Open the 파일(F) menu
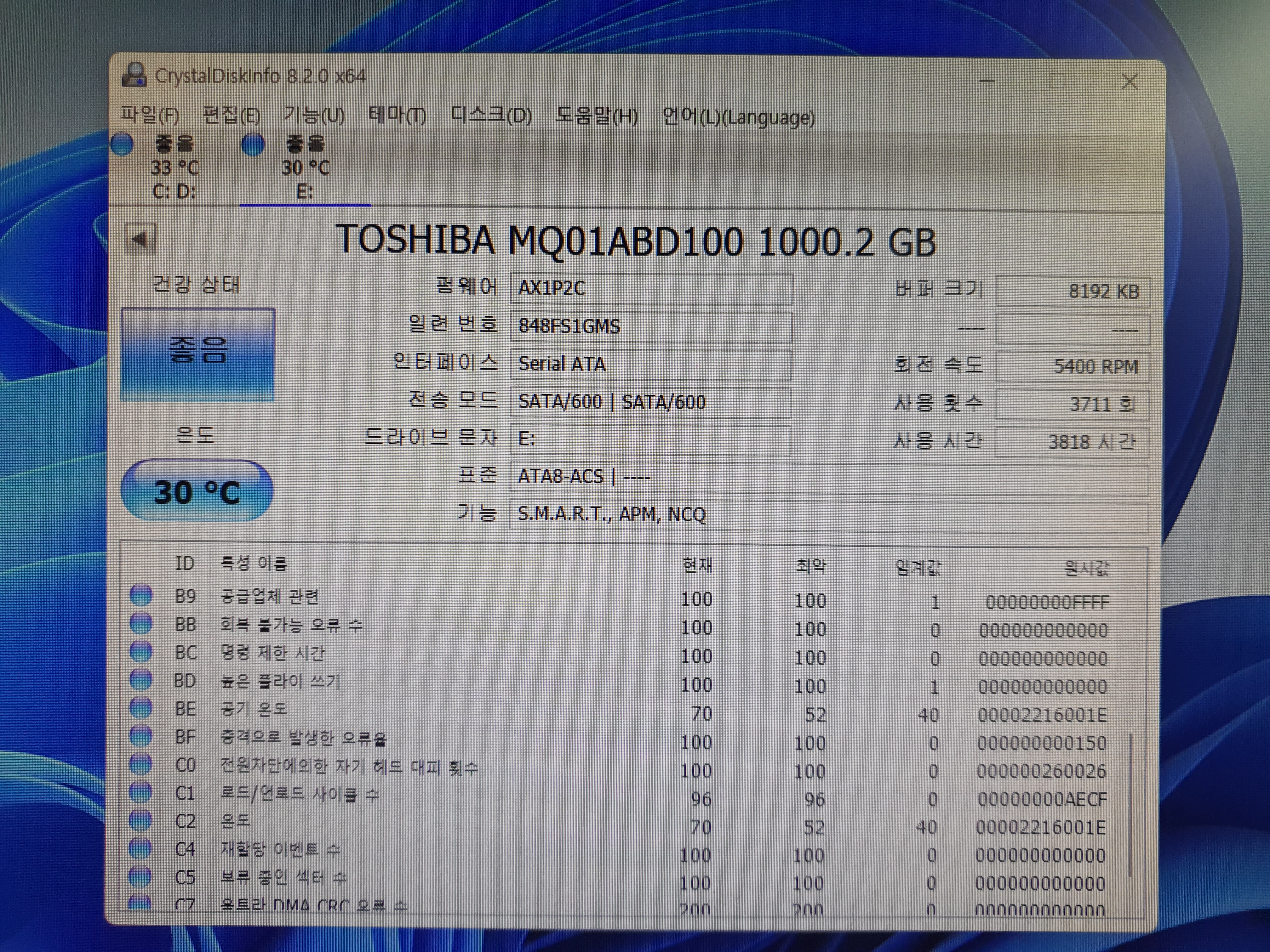Image resolution: width=1270 pixels, height=952 pixels. click(150, 115)
